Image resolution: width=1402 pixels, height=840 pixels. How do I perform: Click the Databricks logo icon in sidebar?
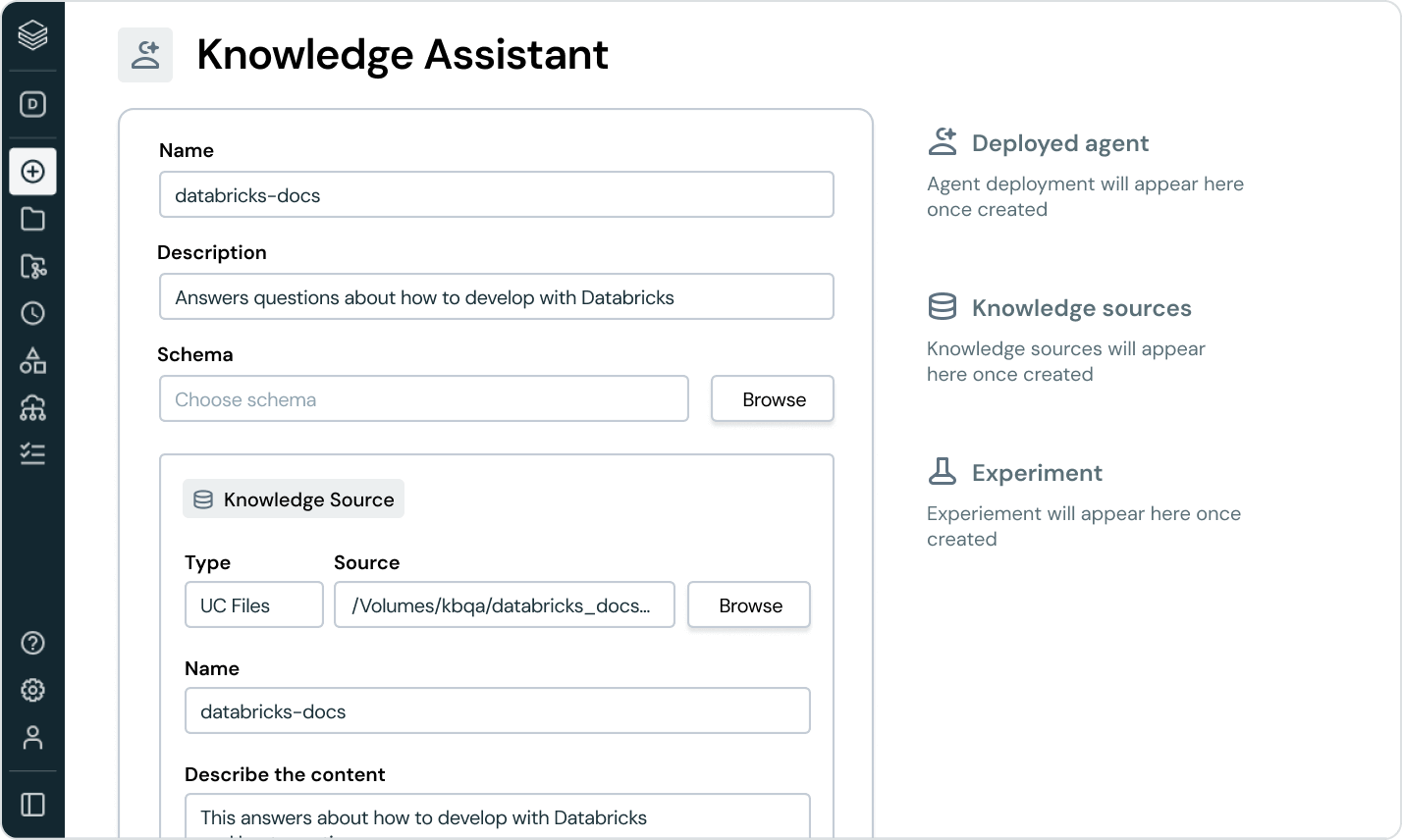32,36
